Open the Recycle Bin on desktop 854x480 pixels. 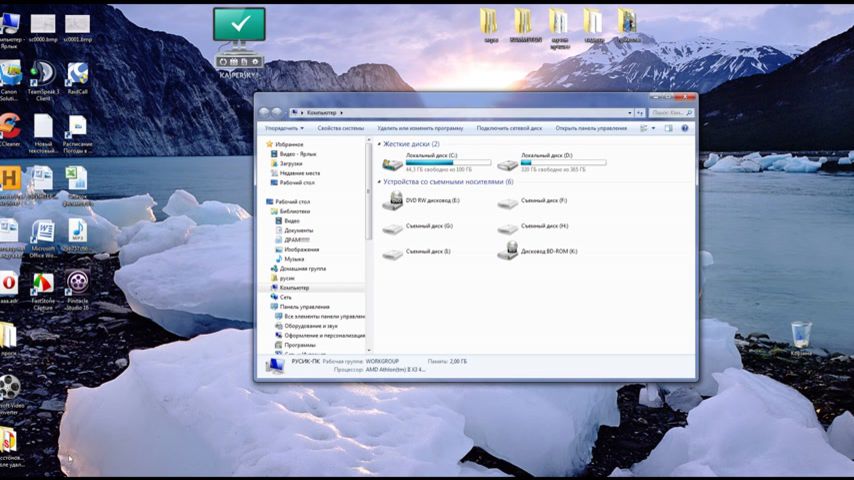tap(801, 338)
